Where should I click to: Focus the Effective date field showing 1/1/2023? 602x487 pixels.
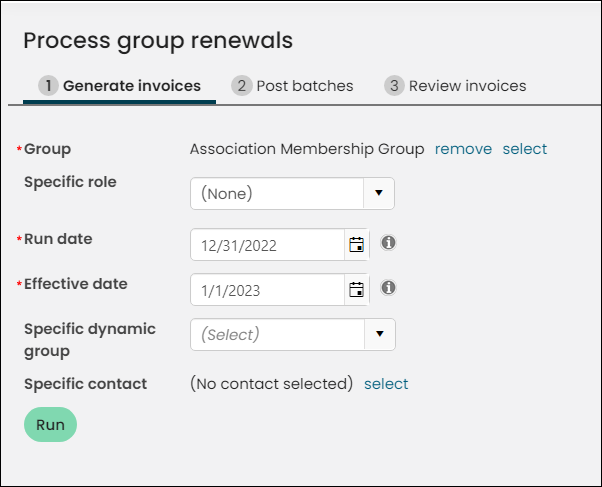point(268,290)
